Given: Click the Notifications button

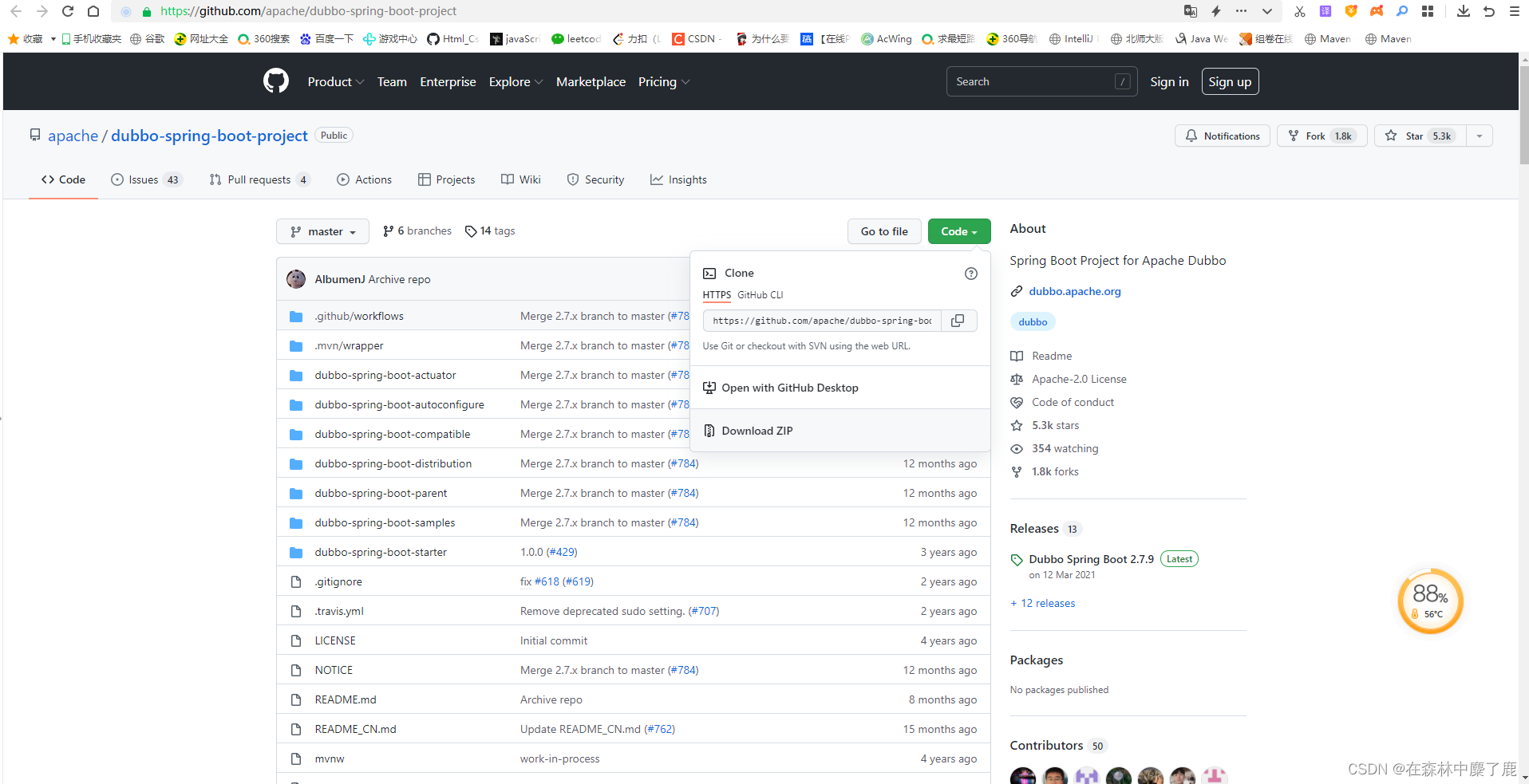Looking at the screenshot, I should point(1222,136).
